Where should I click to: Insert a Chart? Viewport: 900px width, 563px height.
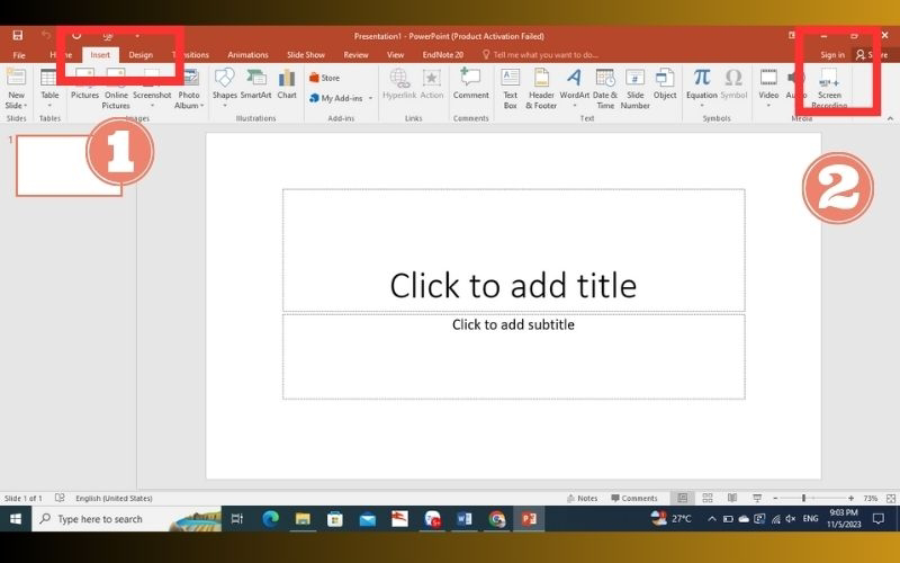click(x=287, y=84)
